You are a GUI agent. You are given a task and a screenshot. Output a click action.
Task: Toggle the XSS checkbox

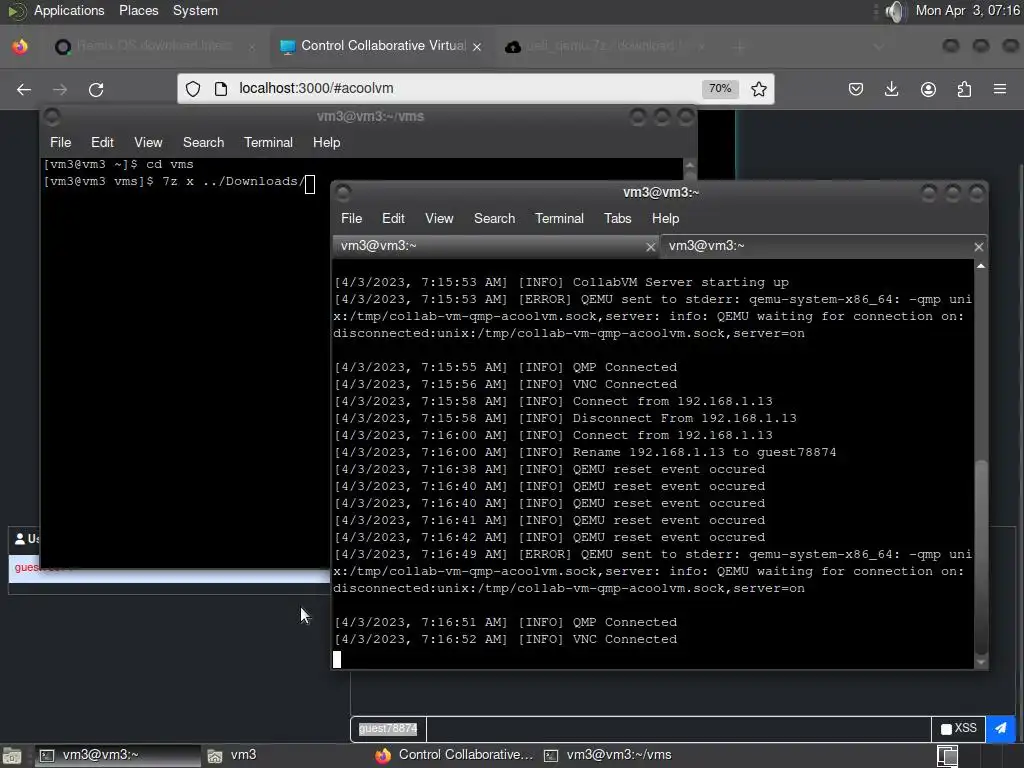(x=946, y=729)
